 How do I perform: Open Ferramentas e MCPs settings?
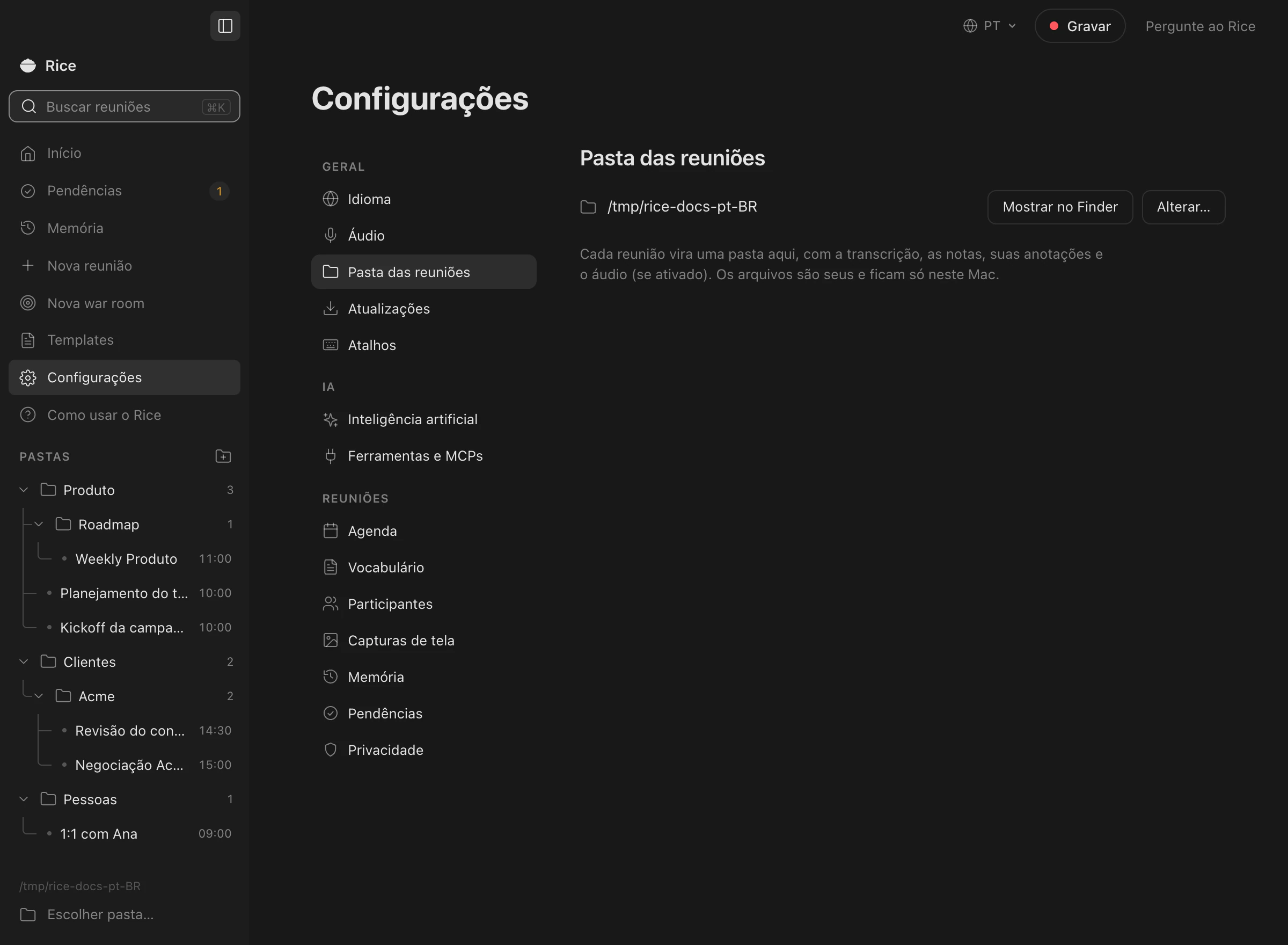coord(423,456)
